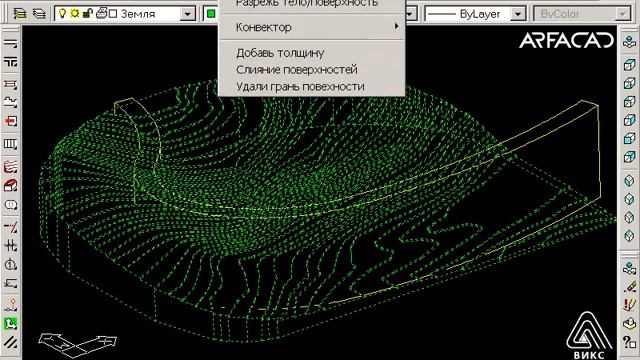Click the green color control swatch

click(x=211, y=14)
